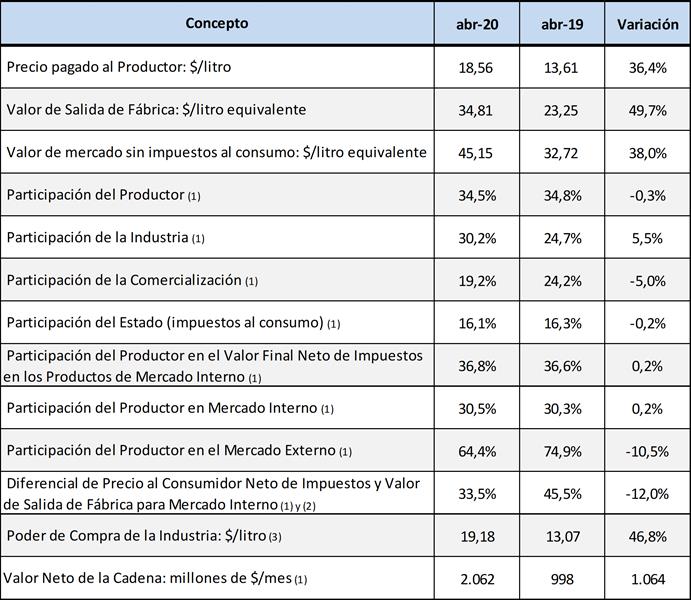Image resolution: width=691 pixels, height=600 pixels.
Task: Click the 18,56 cell
Action: [477, 66]
